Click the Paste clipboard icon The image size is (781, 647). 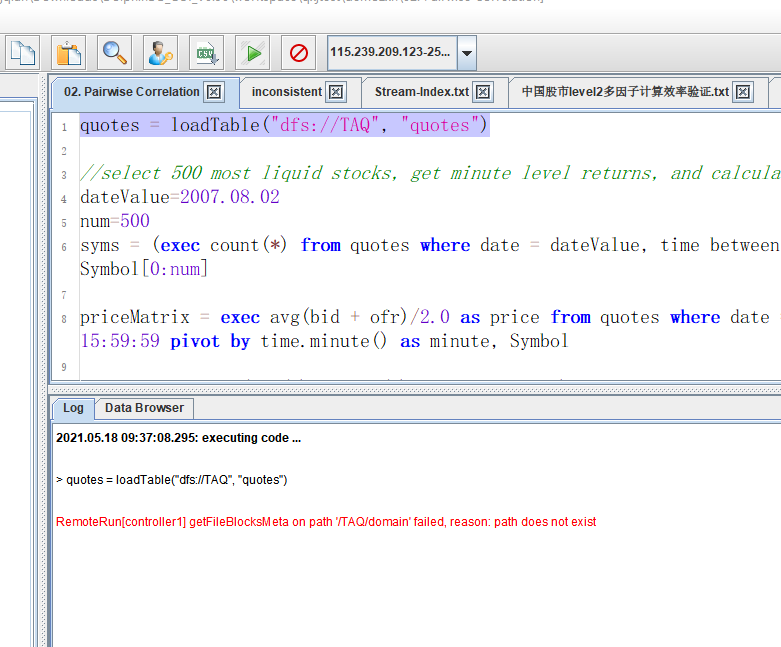[x=68, y=52]
